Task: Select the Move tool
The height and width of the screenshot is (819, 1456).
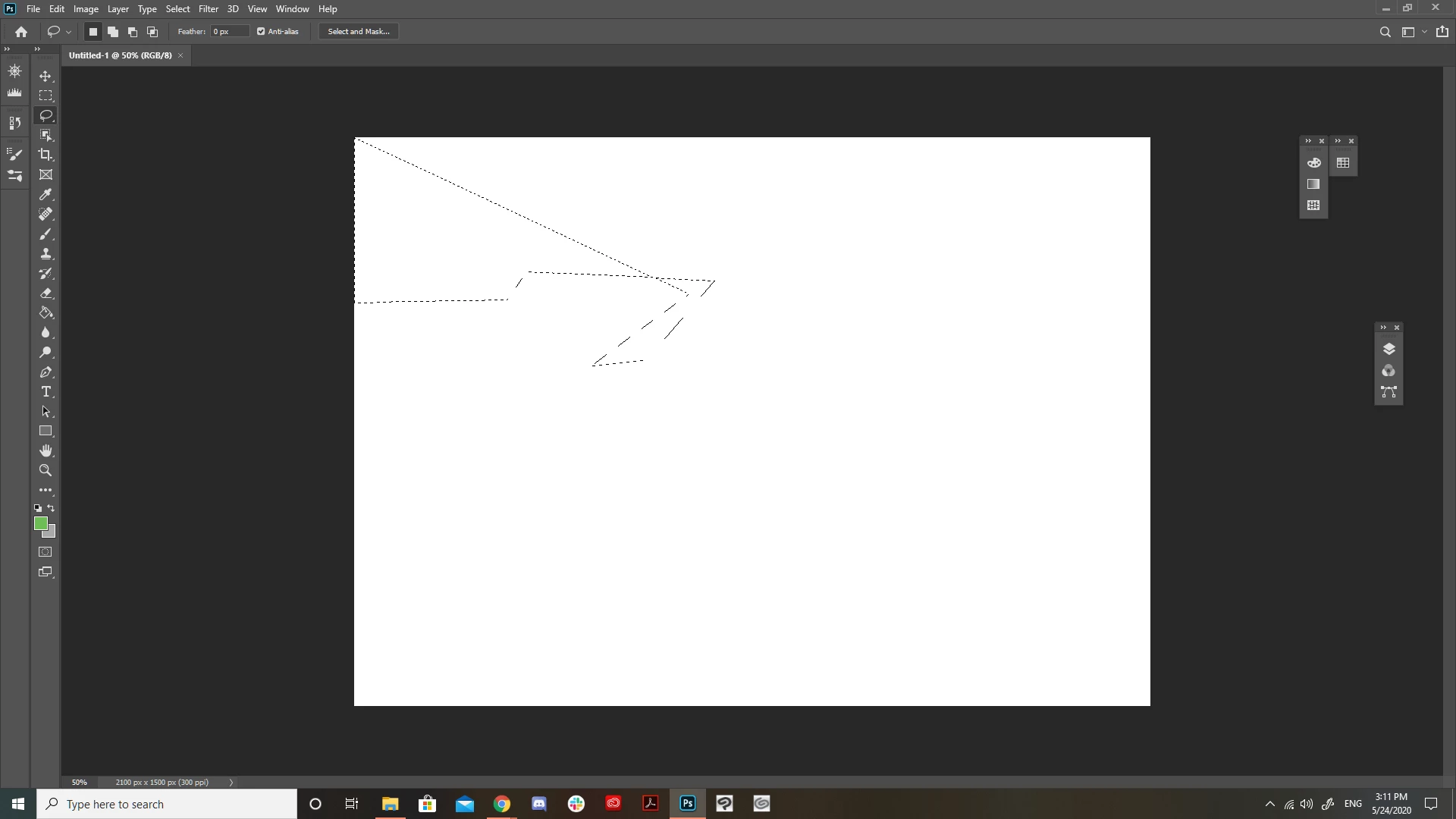Action: tap(45, 76)
